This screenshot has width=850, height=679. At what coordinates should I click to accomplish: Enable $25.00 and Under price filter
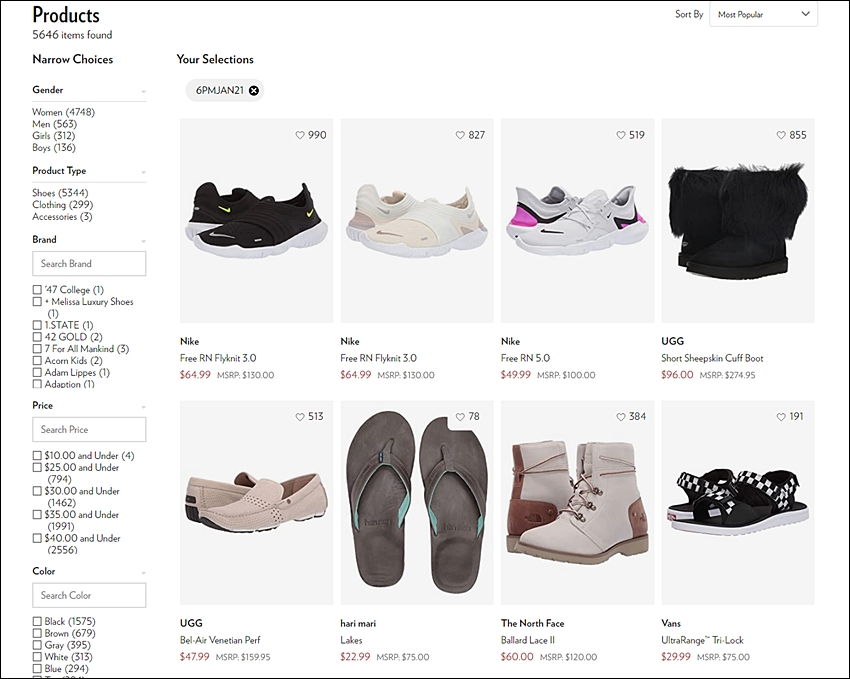tap(38, 467)
